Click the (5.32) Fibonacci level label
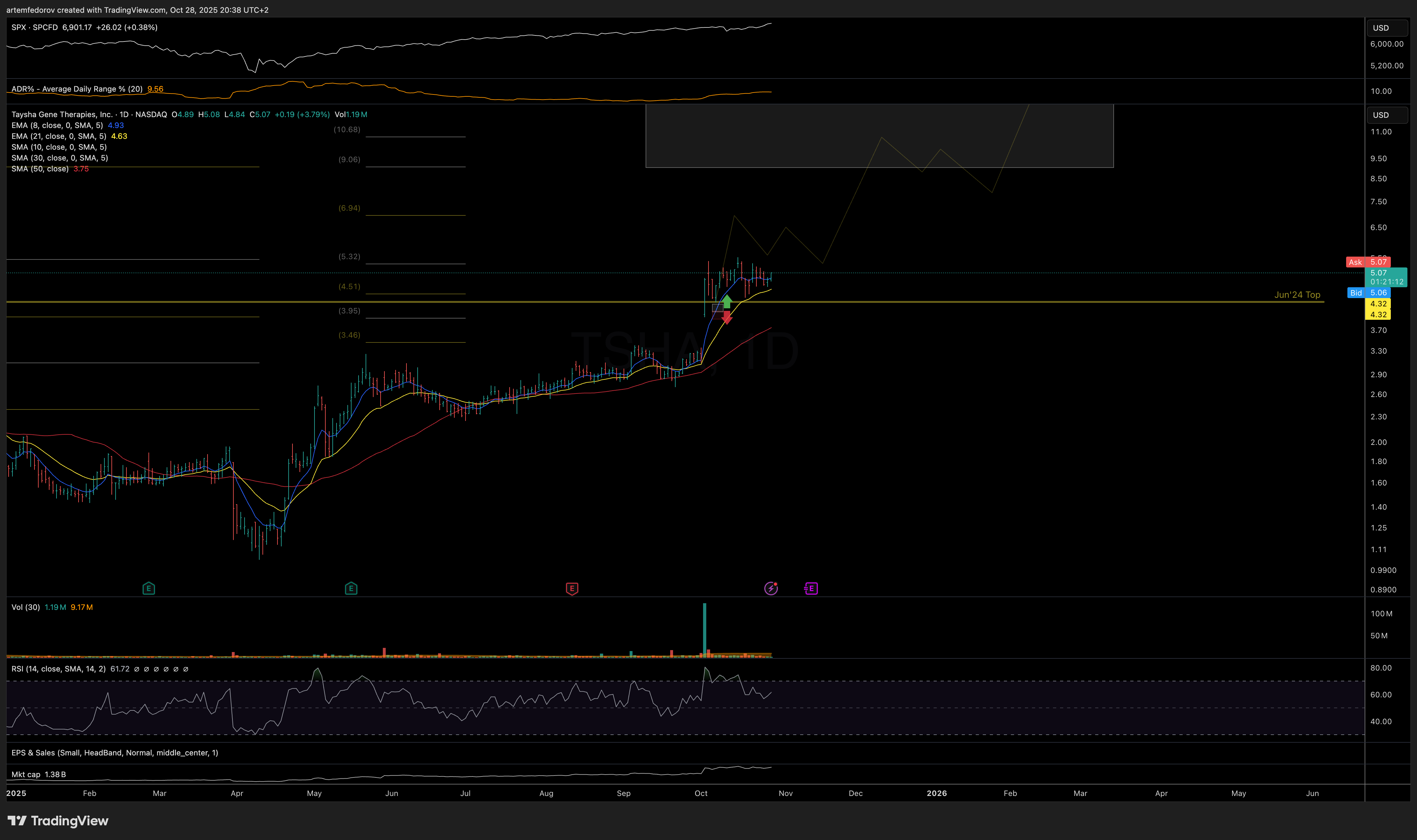The height and width of the screenshot is (840, 1417). (349, 256)
